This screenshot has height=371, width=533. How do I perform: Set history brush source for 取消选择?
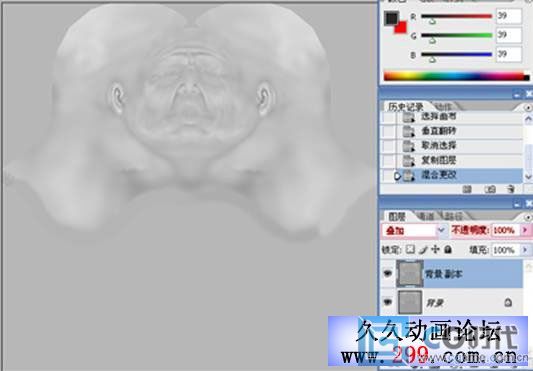point(389,146)
